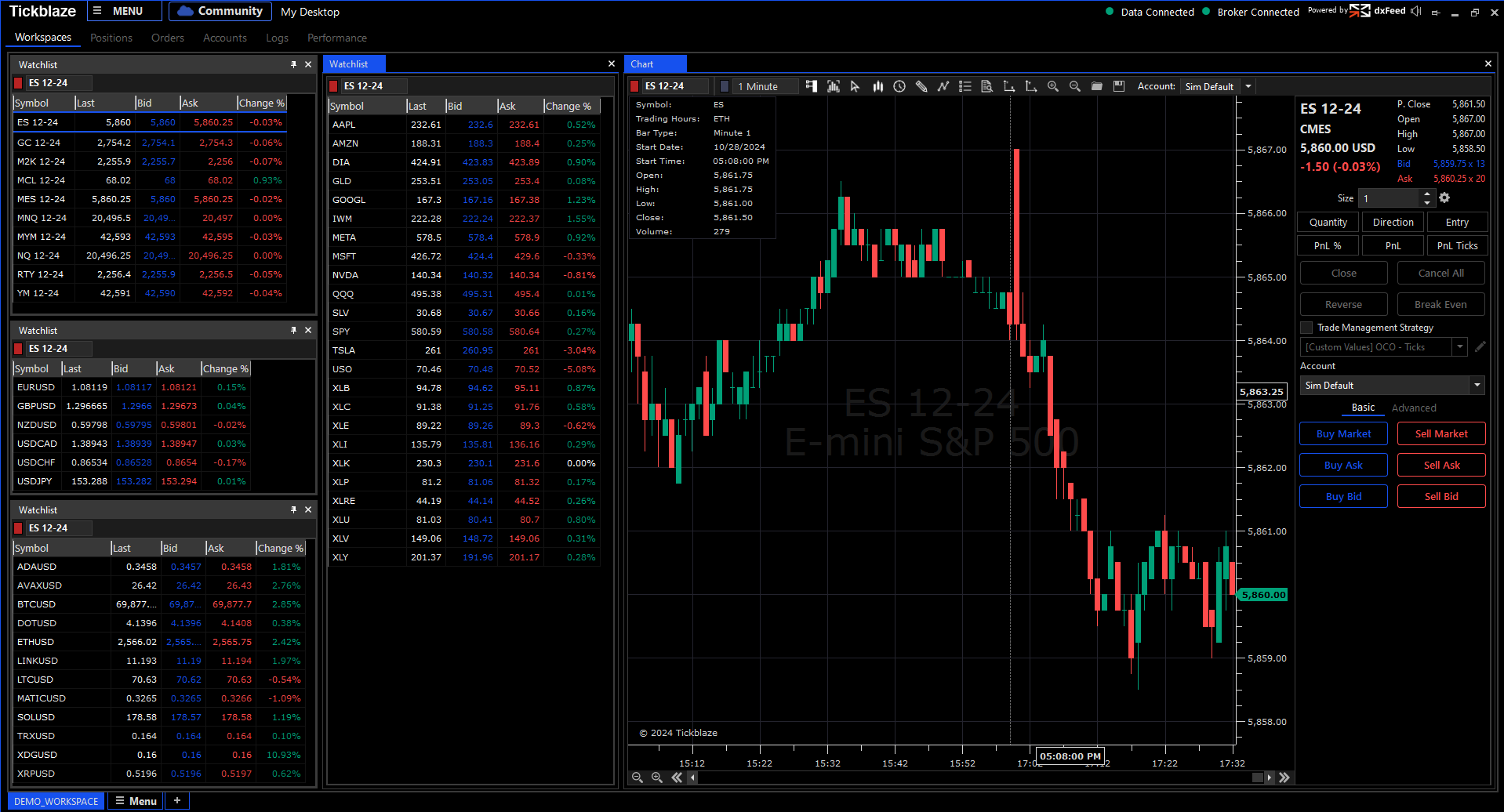Select the Advanced order tab

[x=1414, y=408]
